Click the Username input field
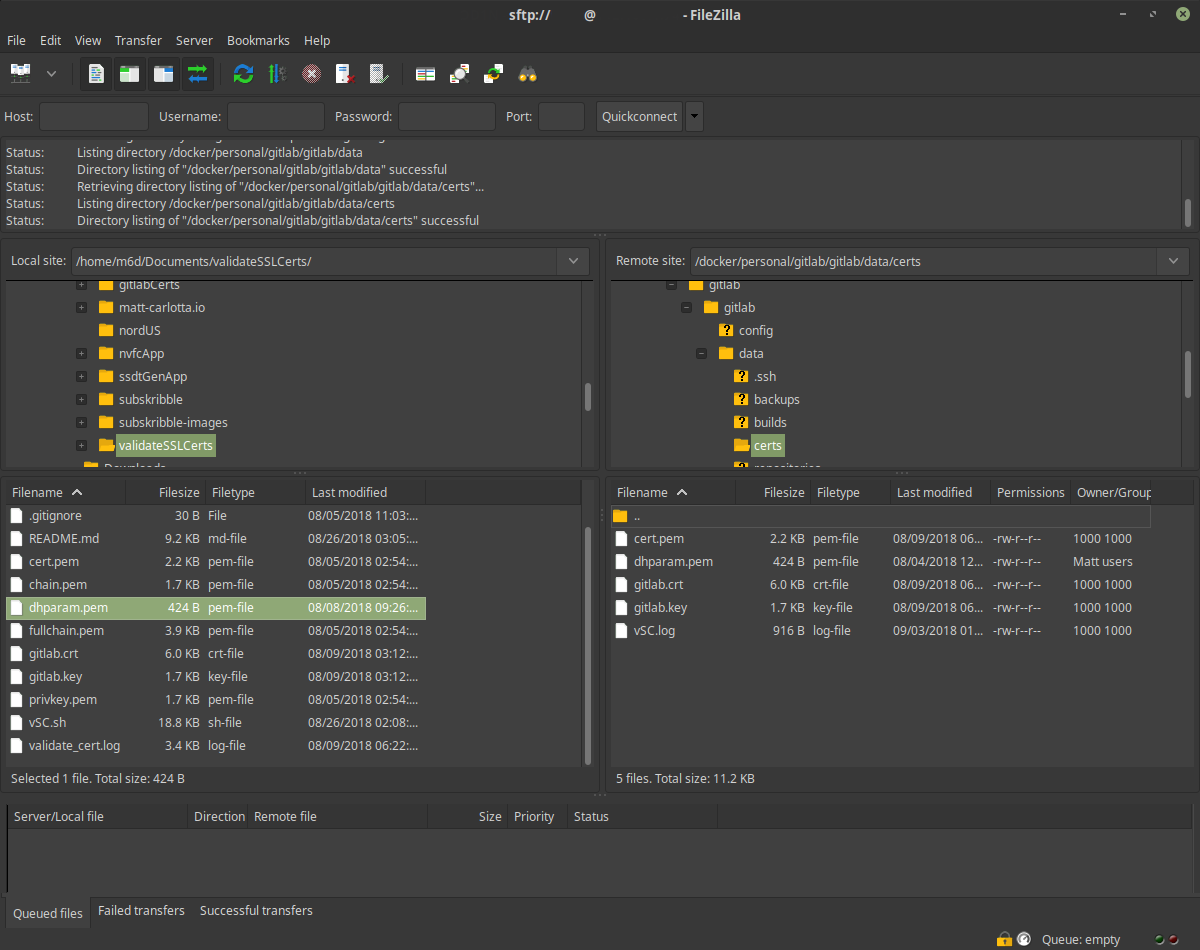 (276, 116)
